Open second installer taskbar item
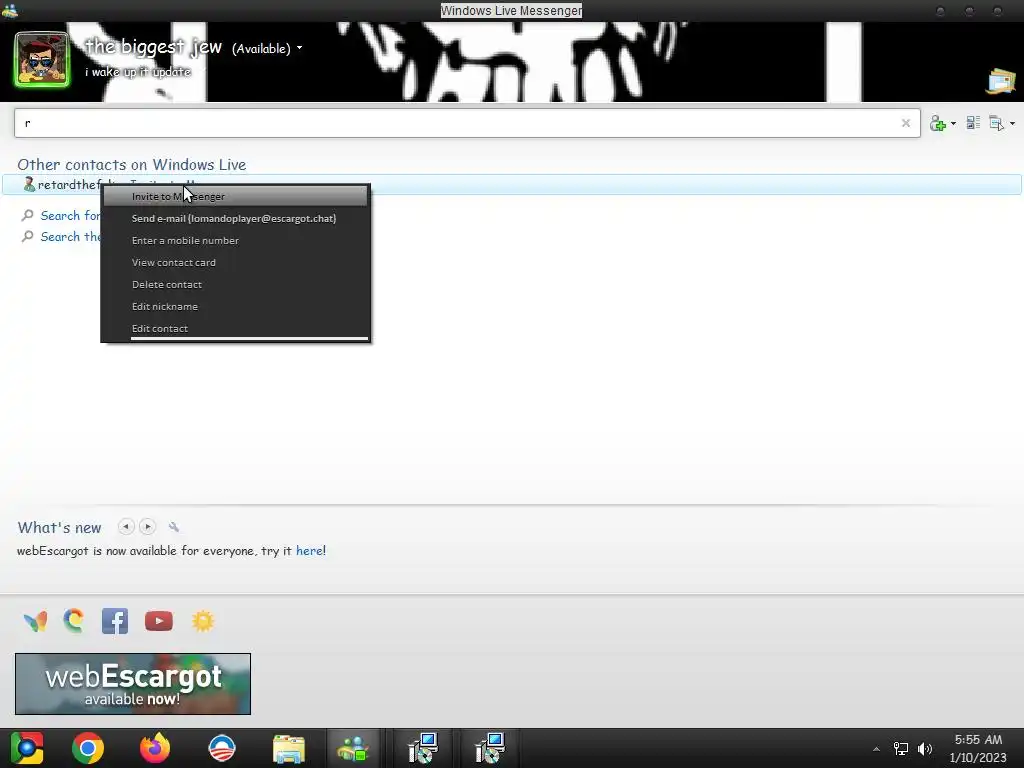1024x768 pixels. tap(489, 748)
